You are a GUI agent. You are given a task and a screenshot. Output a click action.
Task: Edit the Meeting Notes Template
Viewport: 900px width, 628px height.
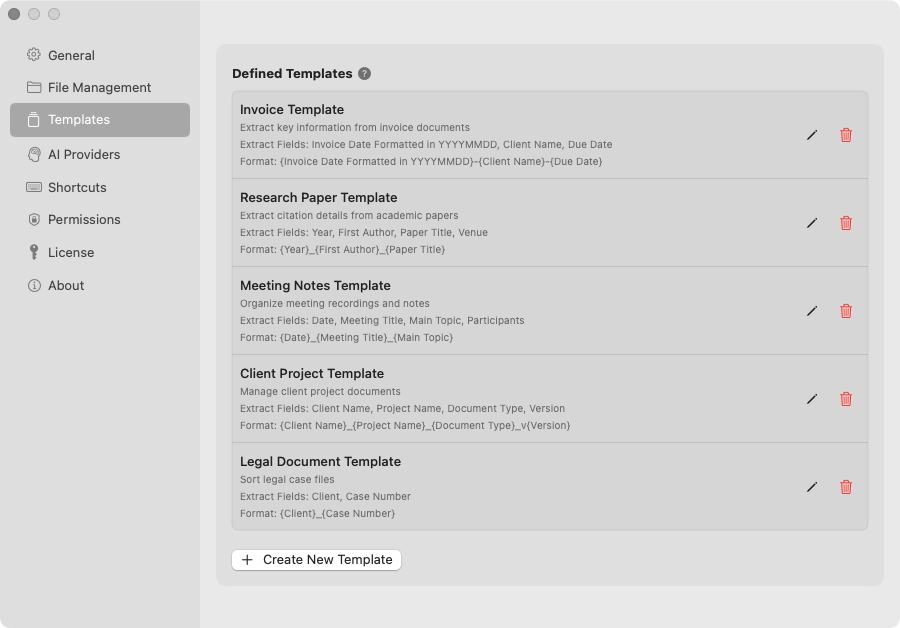[812, 311]
